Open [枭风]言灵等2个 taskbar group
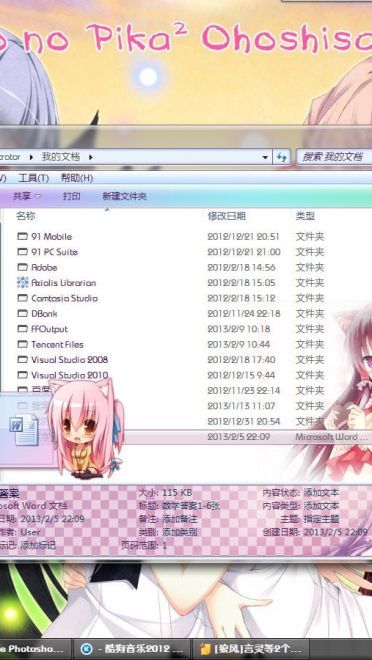Viewport: 372px width, 660px height. click(251, 649)
